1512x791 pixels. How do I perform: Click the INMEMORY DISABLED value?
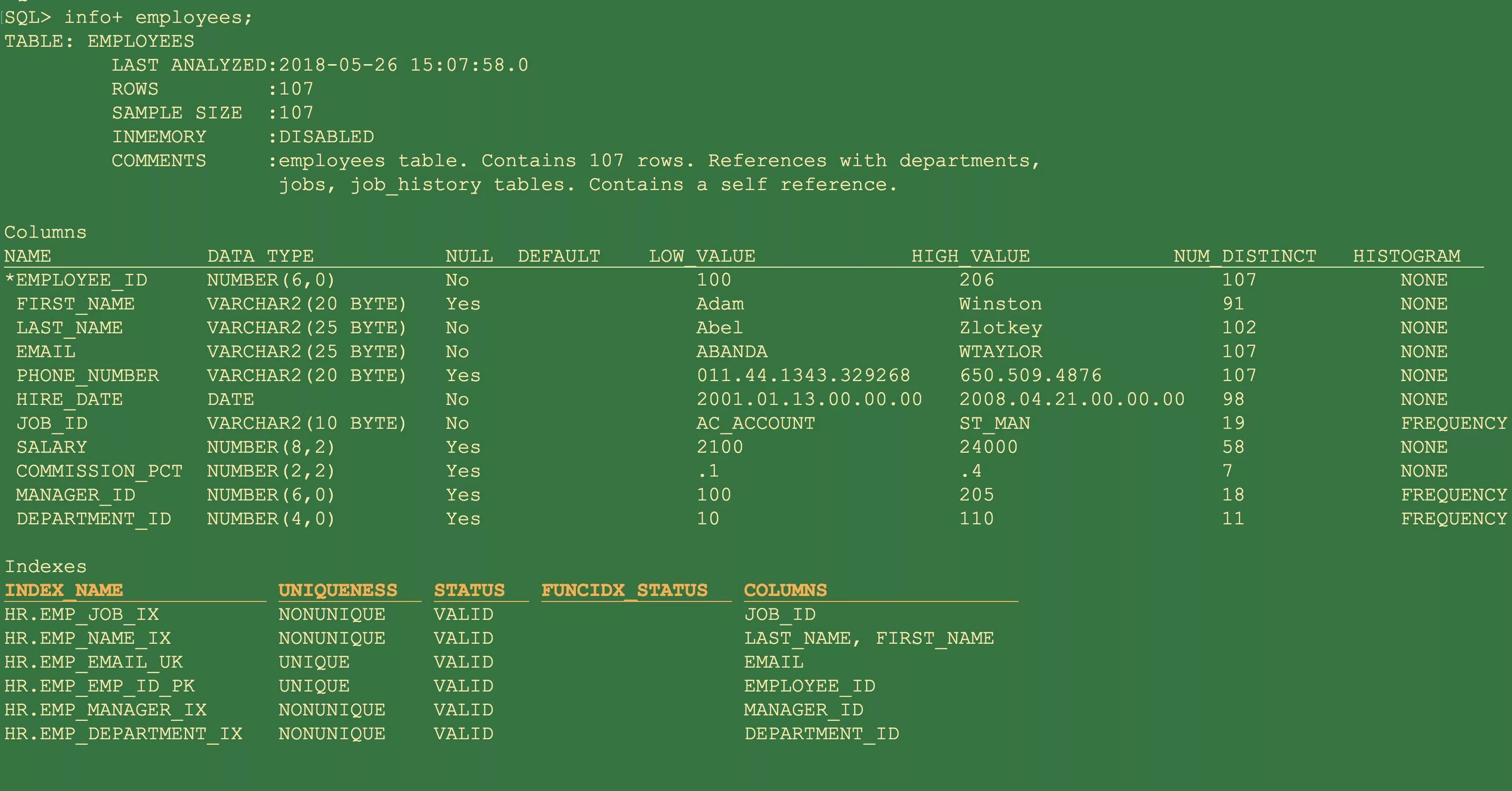(326, 137)
